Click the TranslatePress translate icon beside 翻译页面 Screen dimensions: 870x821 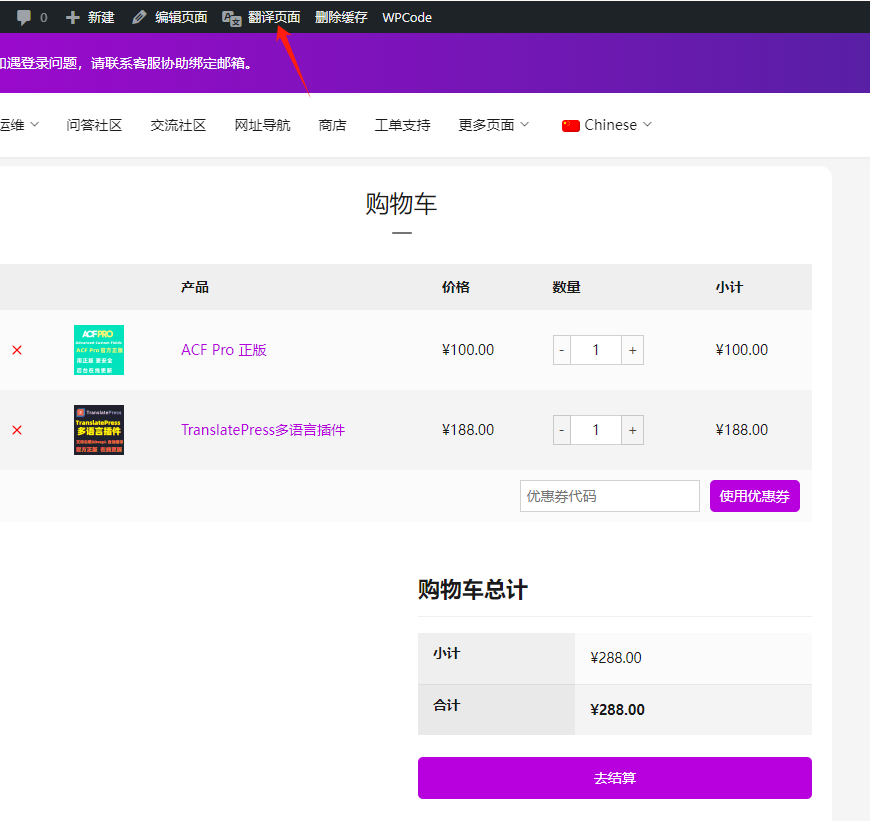[231, 17]
